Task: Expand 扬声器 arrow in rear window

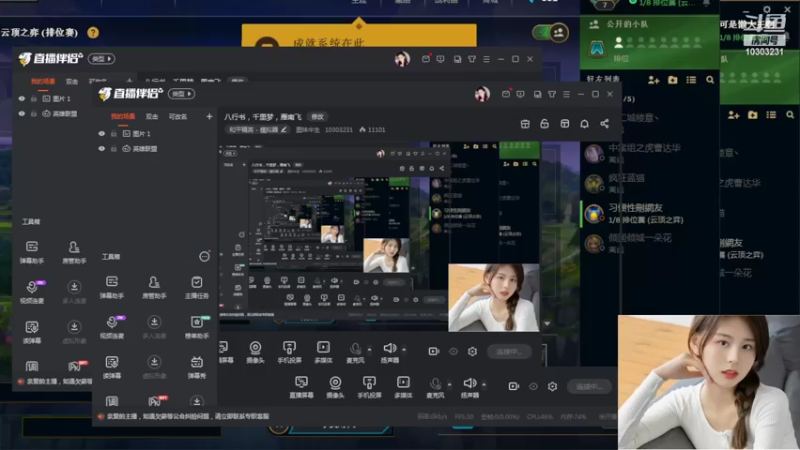Action: point(404,349)
